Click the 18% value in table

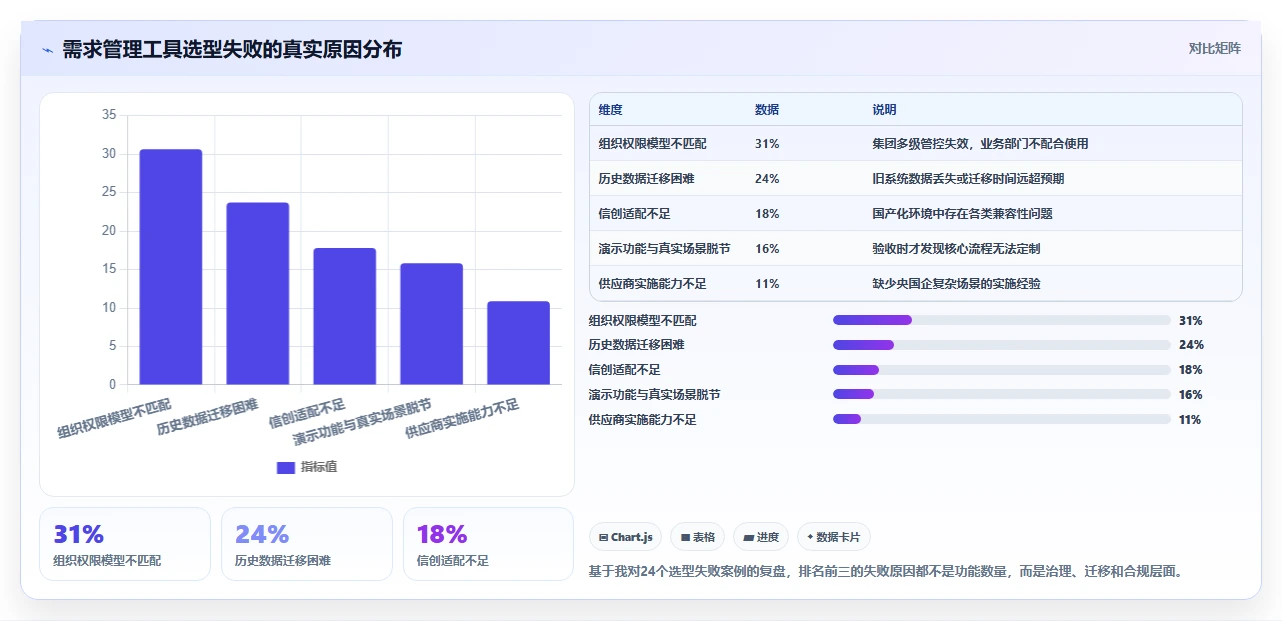(767, 214)
